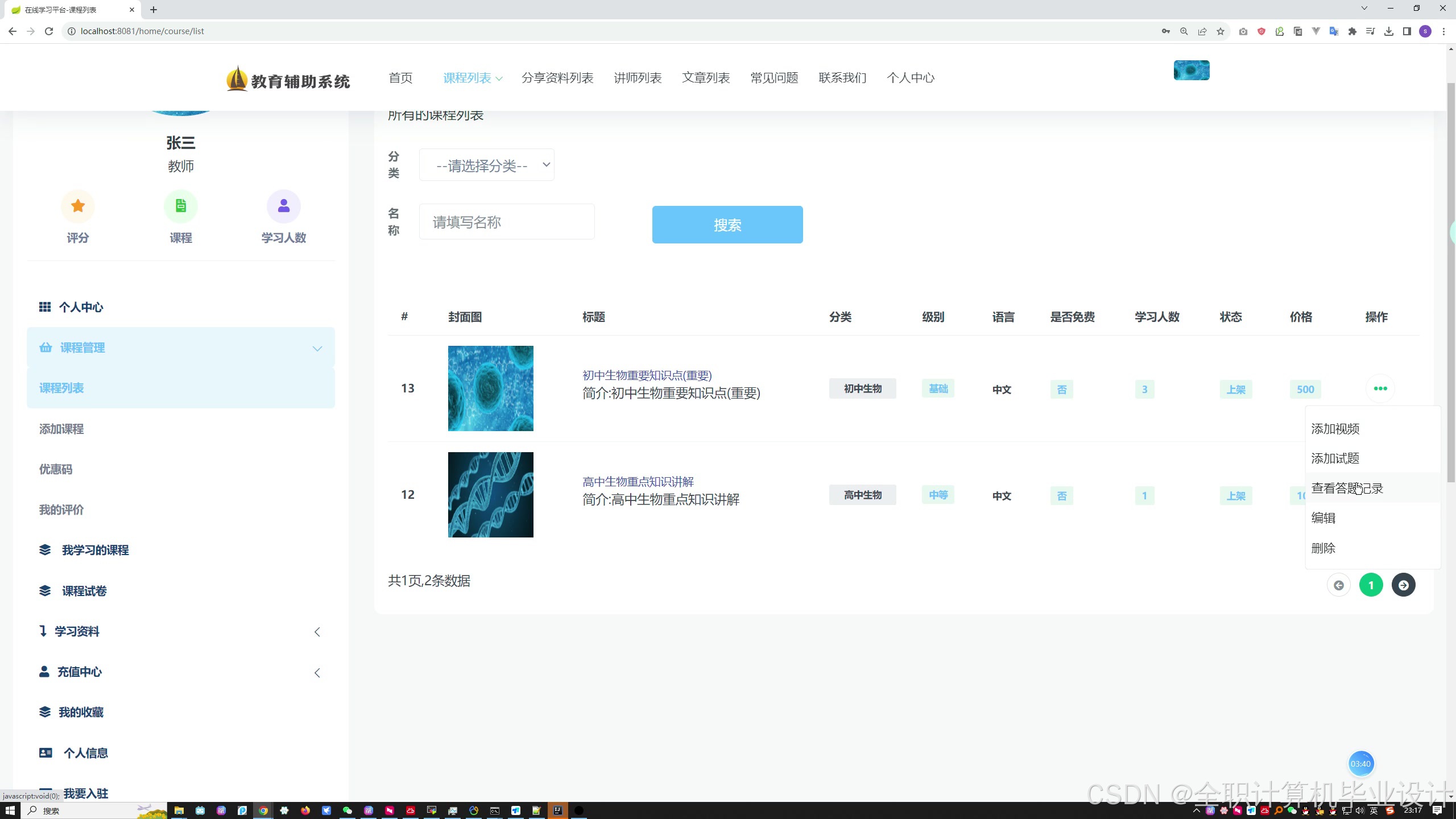Open the three-dot action menu for course 13
The image size is (1456, 819).
tap(1380, 388)
